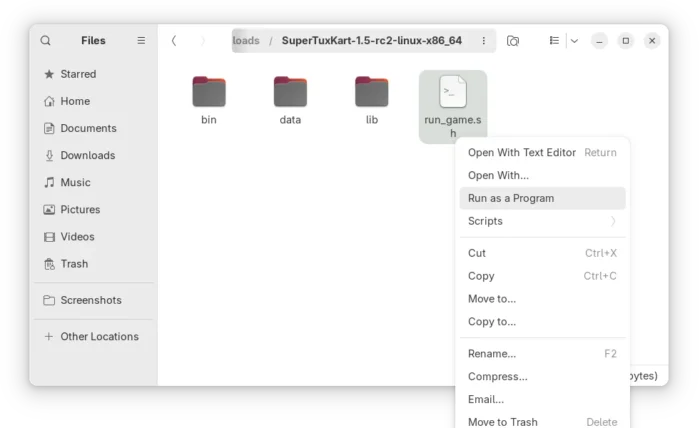The width and height of the screenshot is (700, 428).
Task: Select the lib folder icon
Action: tap(371, 92)
